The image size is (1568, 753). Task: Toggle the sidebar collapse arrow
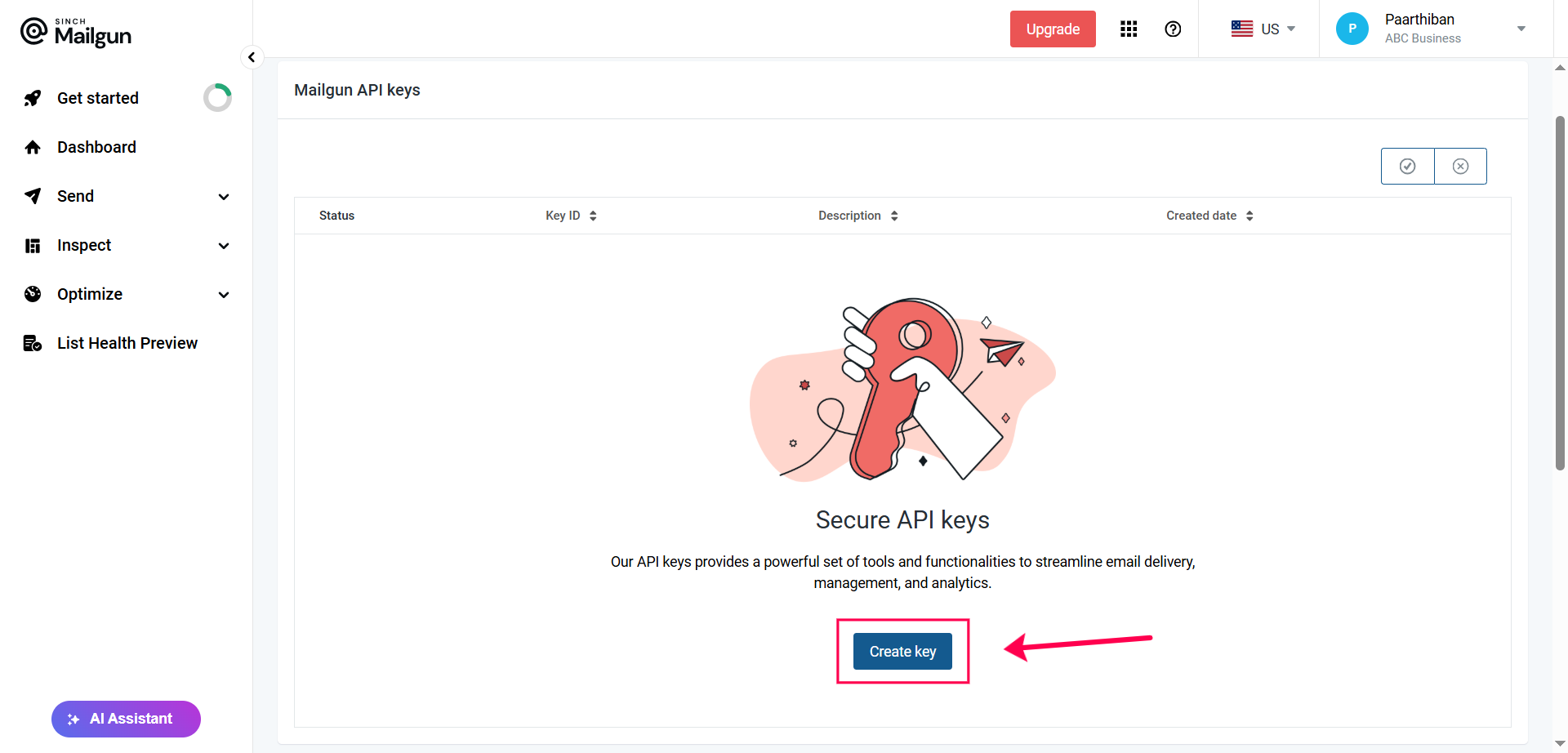[x=252, y=57]
